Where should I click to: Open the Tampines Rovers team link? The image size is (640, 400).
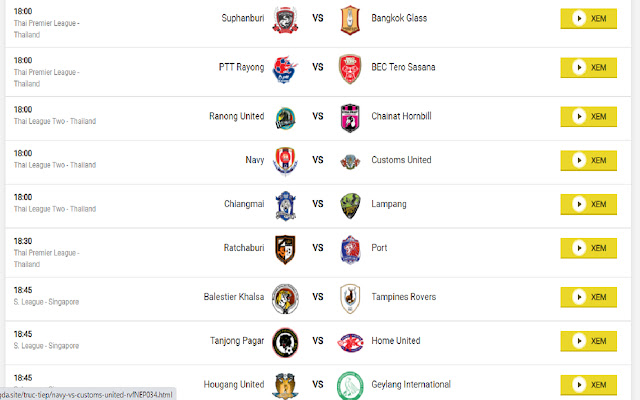pyautogui.click(x=403, y=297)
